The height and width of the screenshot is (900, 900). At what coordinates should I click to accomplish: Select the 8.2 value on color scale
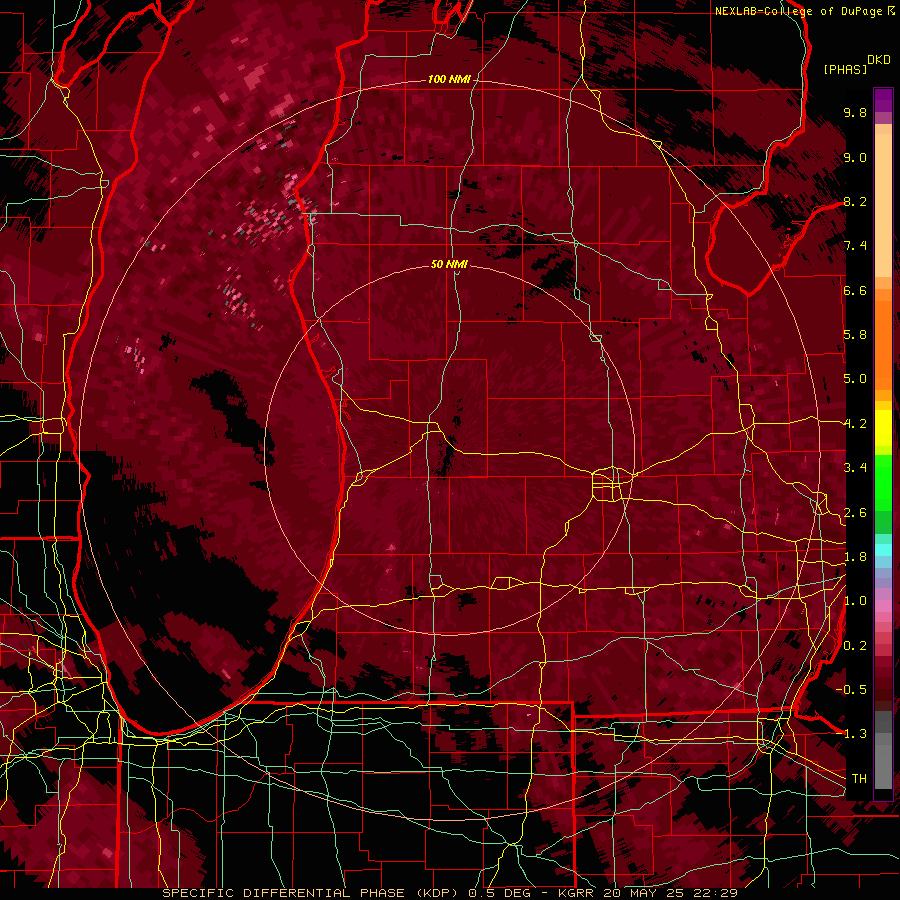855,201
